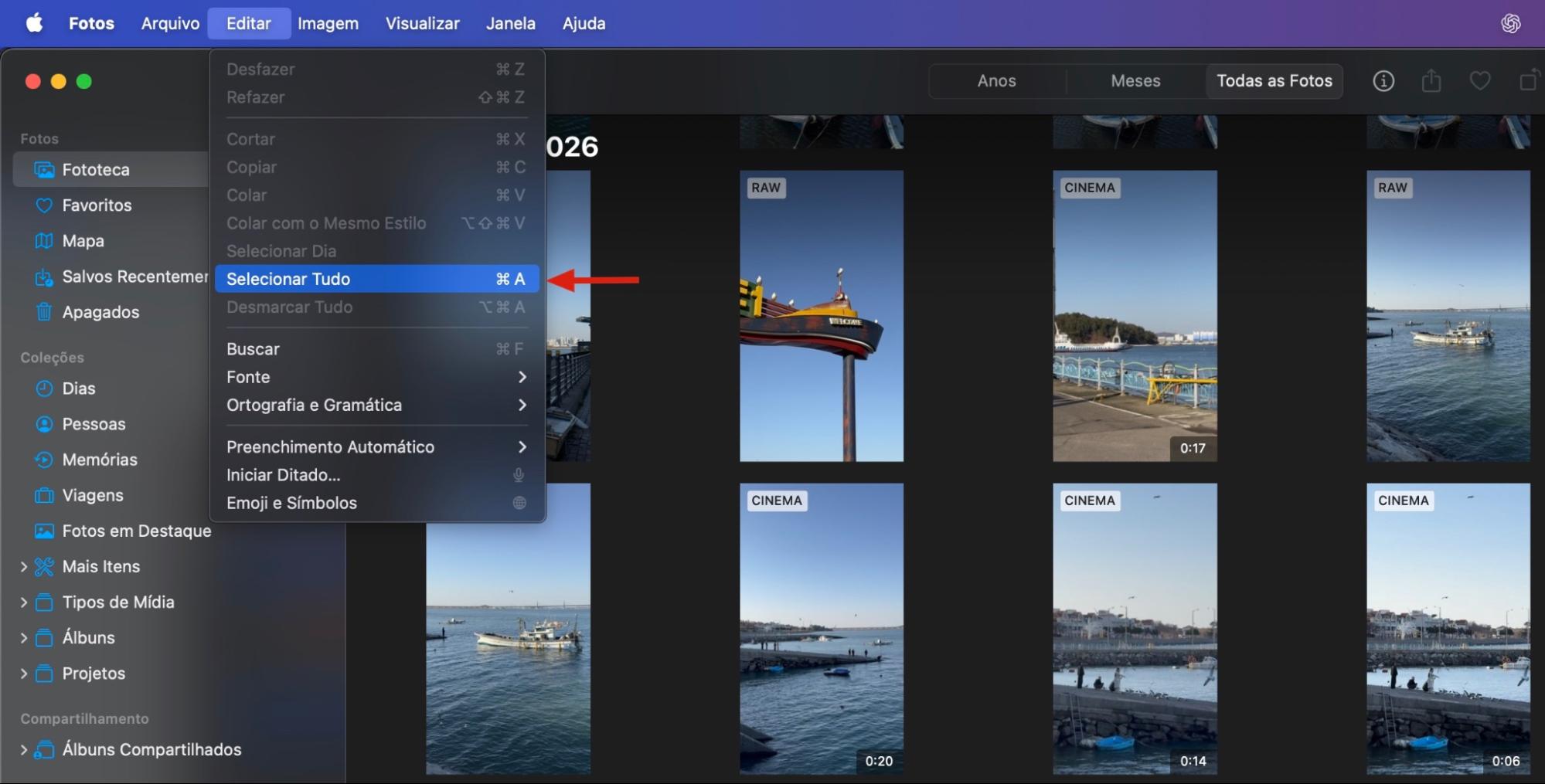Open the Janela menu

coord(510,23)
